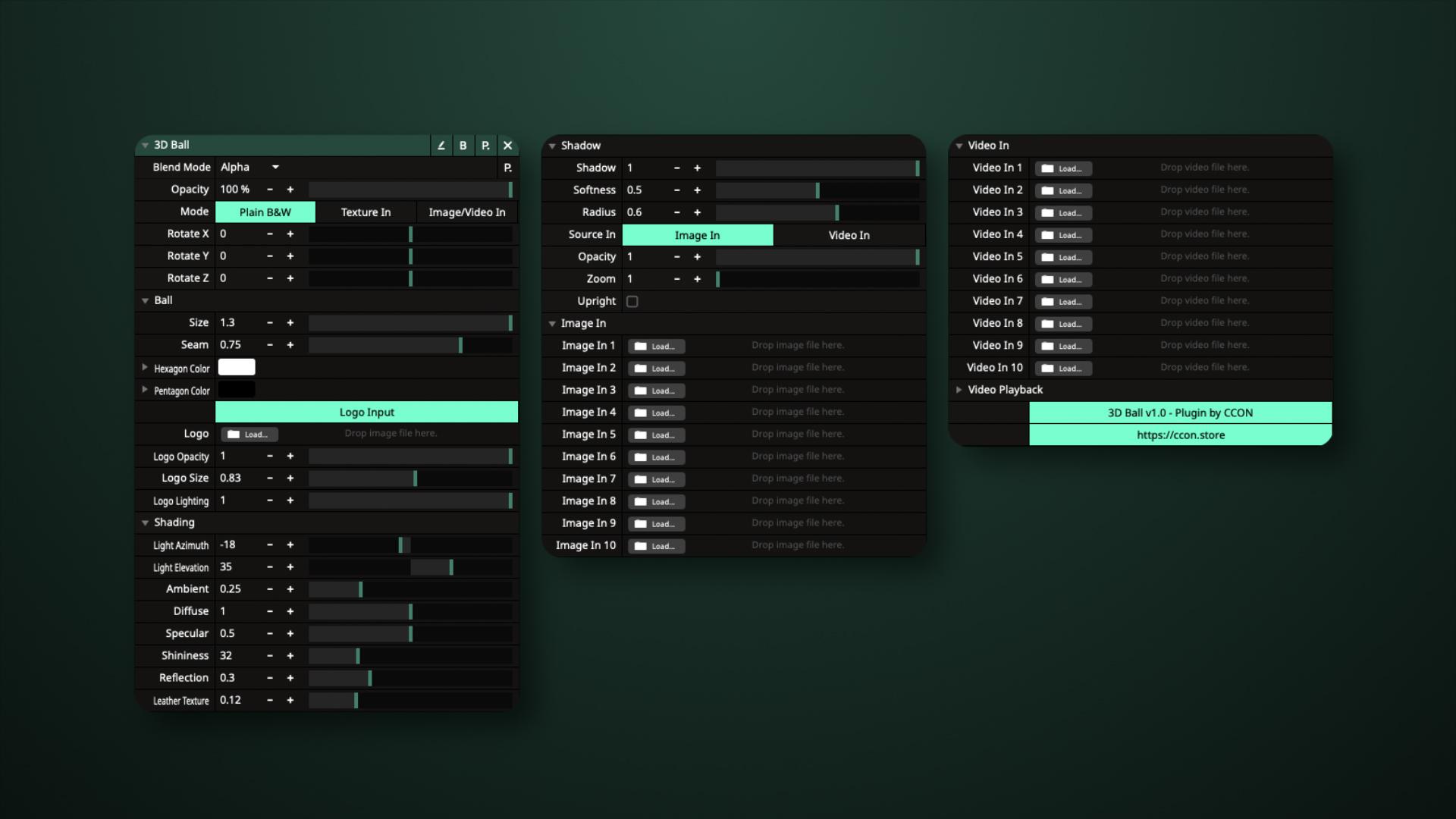Click the folder Load button for Logo
The width and height of the screenshot is (1456, 819).
pos(249,435)
